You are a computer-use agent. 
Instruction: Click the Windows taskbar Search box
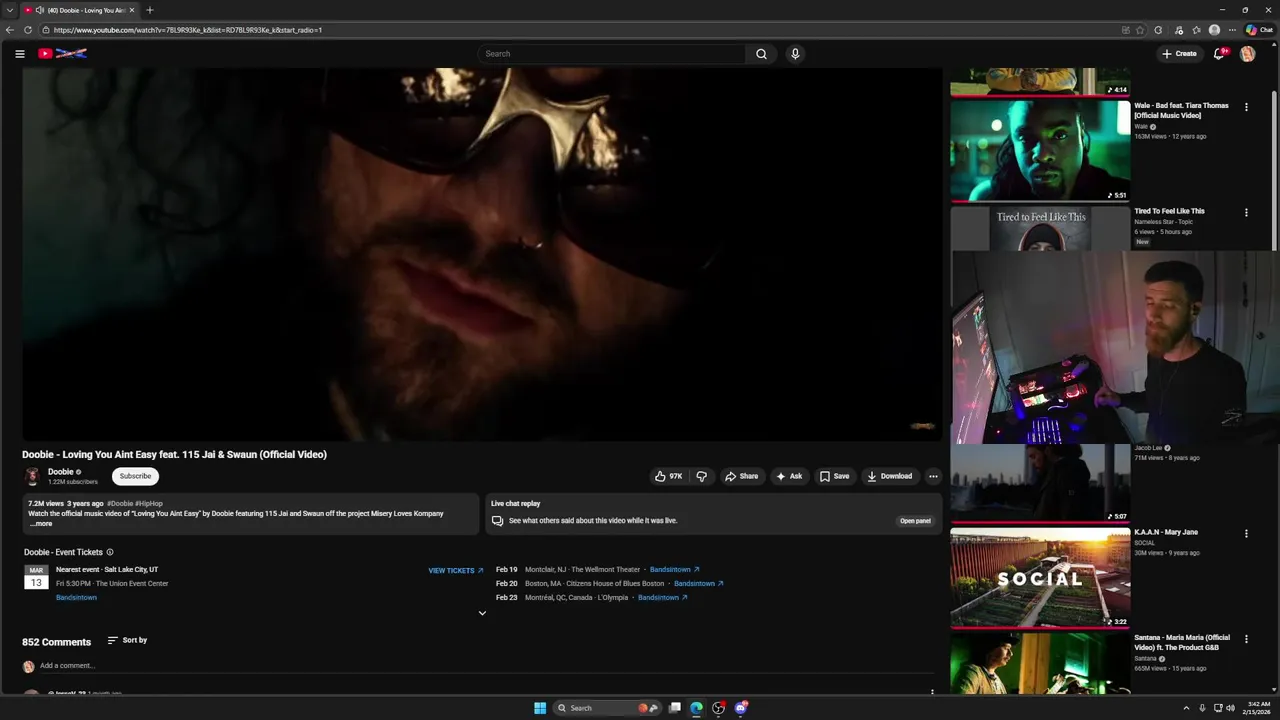point(608,708)
